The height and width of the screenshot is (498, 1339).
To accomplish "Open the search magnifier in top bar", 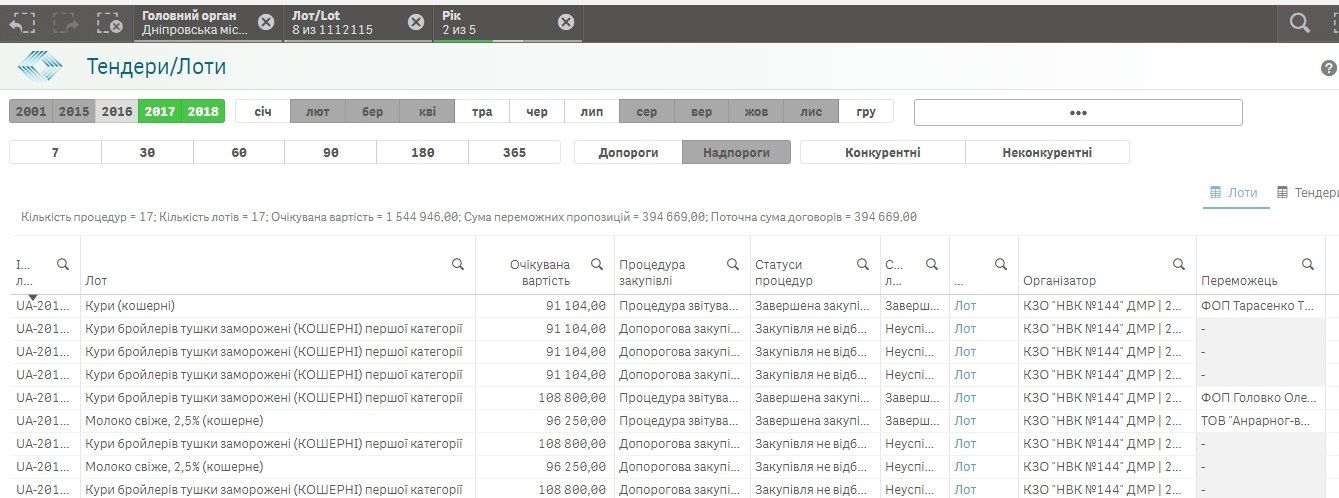I will tap(1300, 22).
